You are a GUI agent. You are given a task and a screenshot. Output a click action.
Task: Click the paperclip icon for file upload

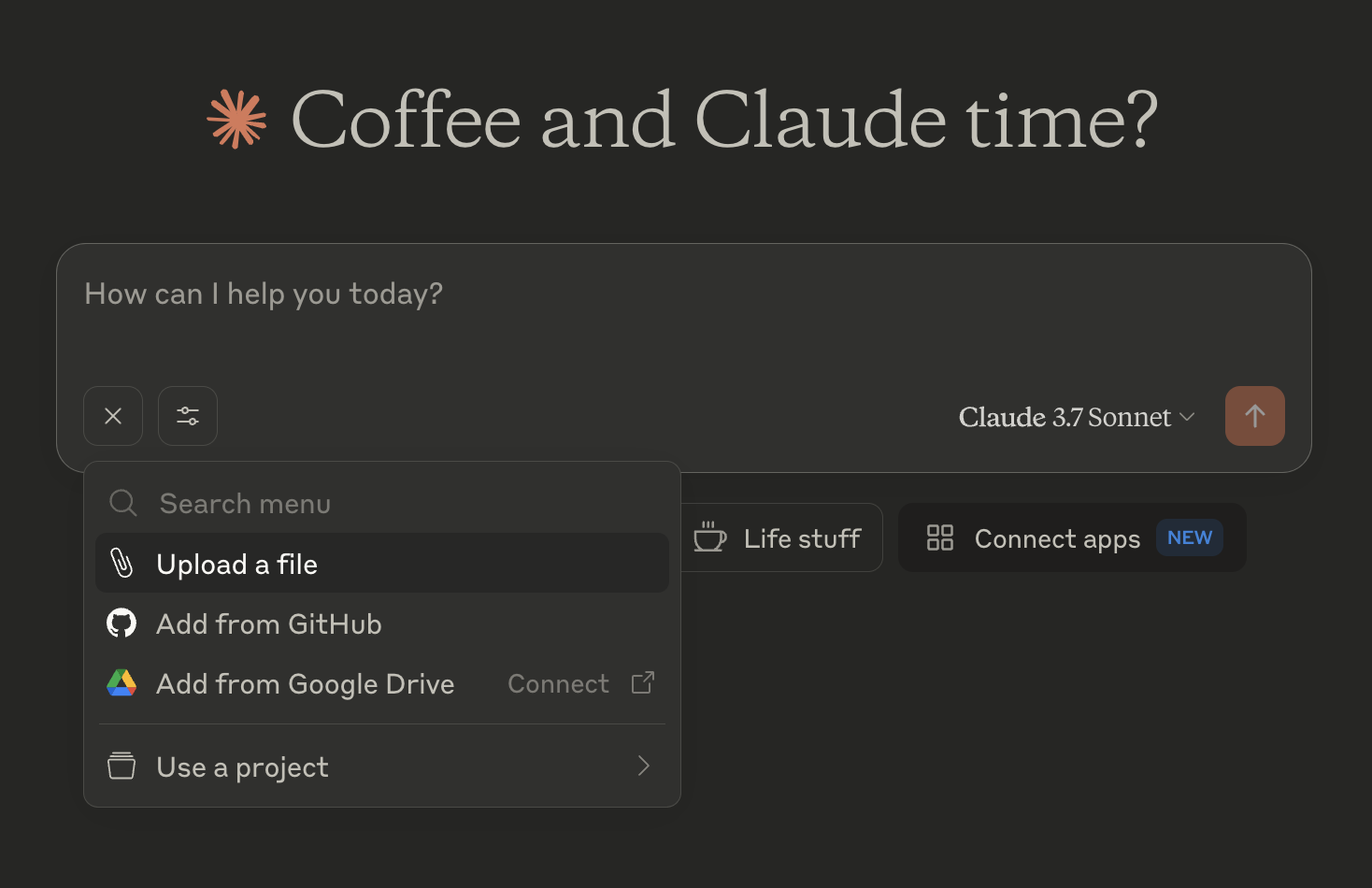(121, 564)
